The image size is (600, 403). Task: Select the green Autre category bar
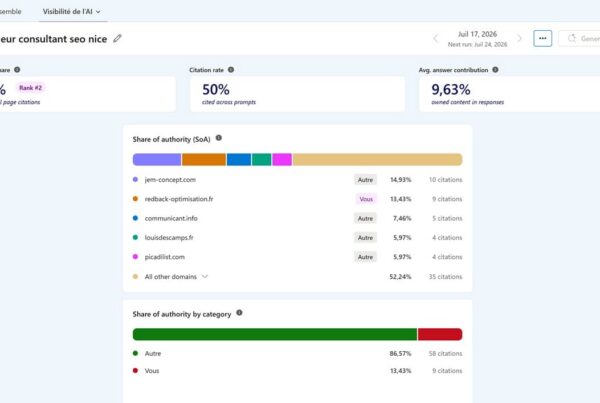[275, 334]
